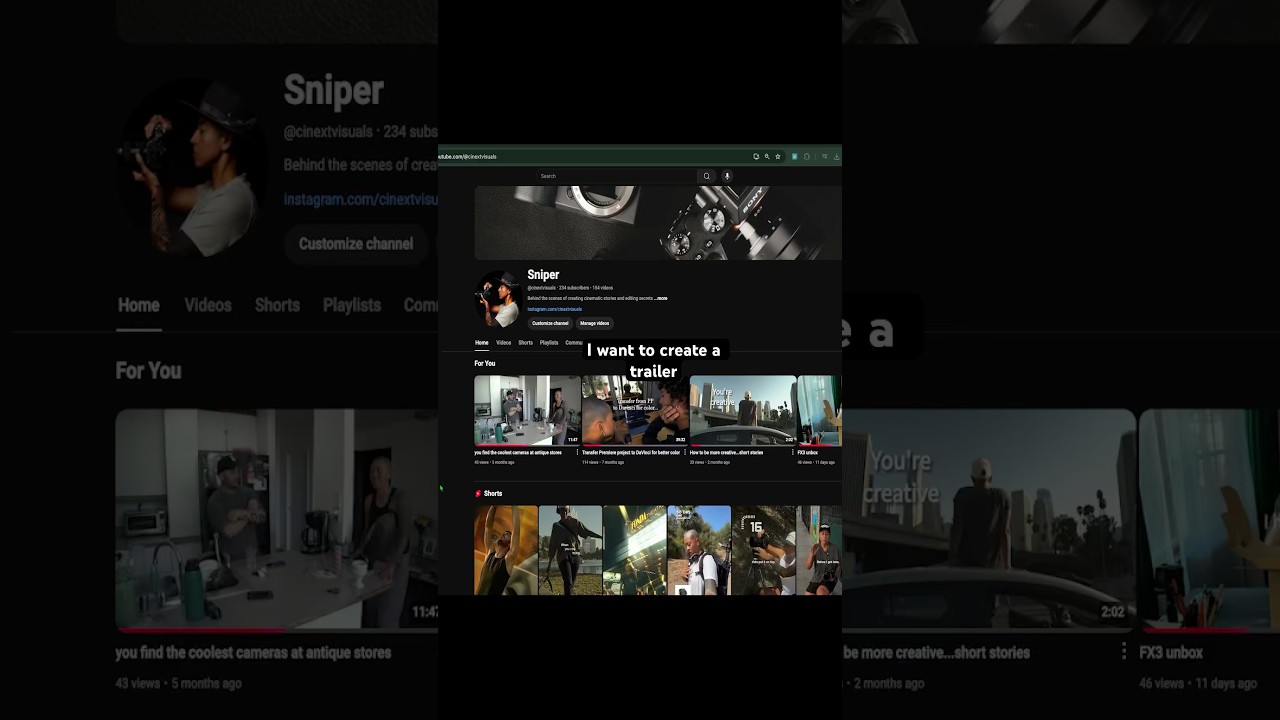
Task: Click the '11 days ago' views line
Action: click(x=816, y=463)
